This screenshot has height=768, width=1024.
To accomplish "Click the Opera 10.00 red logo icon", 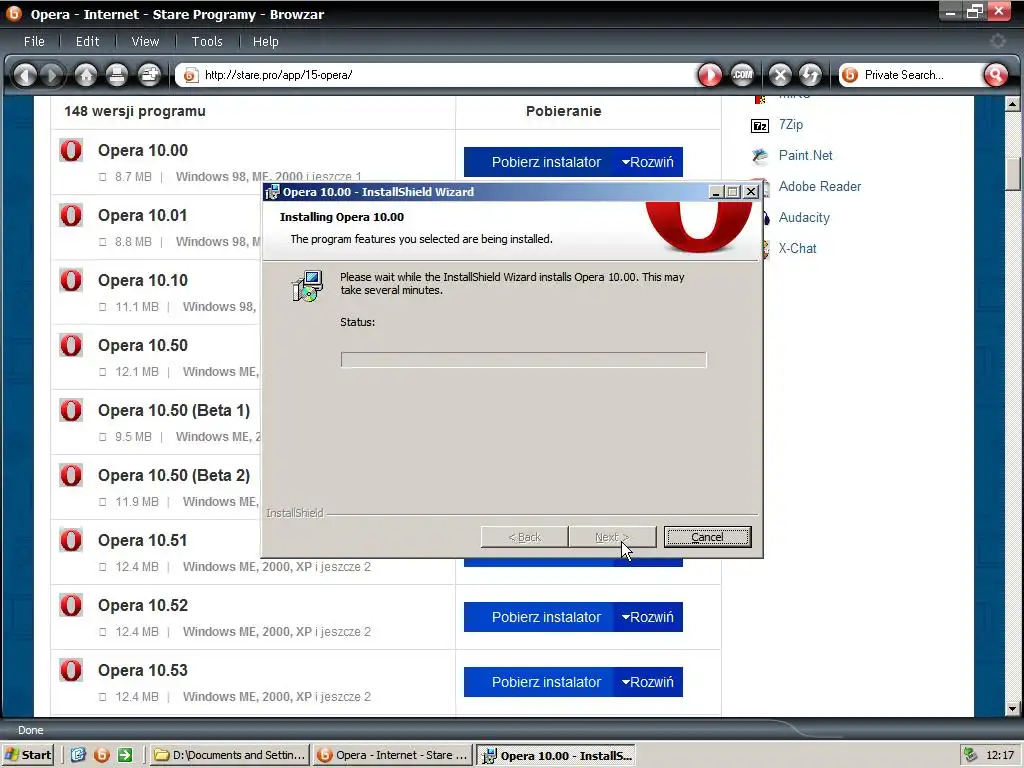I will 71,150.
